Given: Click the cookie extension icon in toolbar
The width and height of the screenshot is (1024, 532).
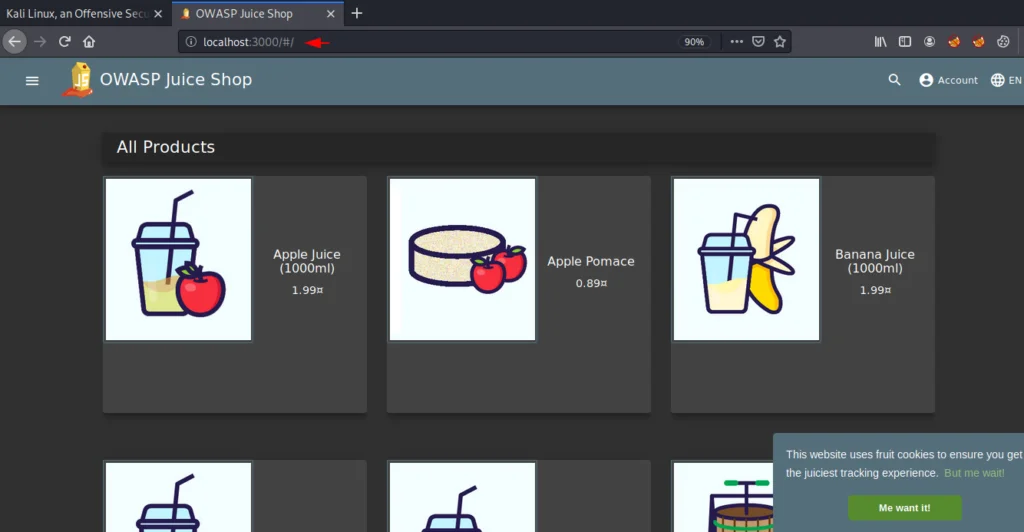Looking at the screenshot, I should point(1003,42).
